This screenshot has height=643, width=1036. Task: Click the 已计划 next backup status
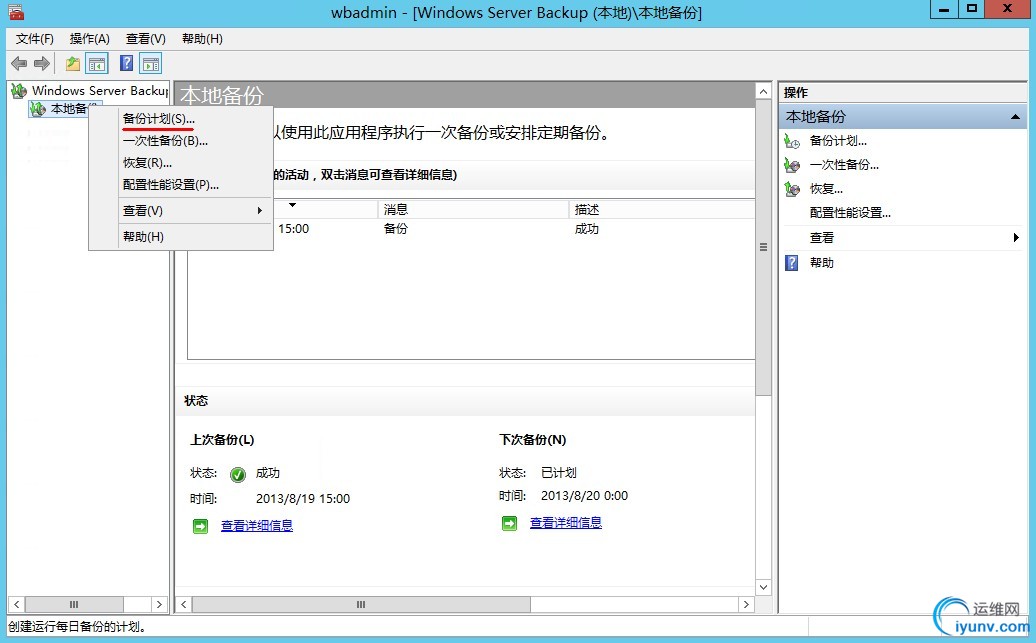[558, 473]
